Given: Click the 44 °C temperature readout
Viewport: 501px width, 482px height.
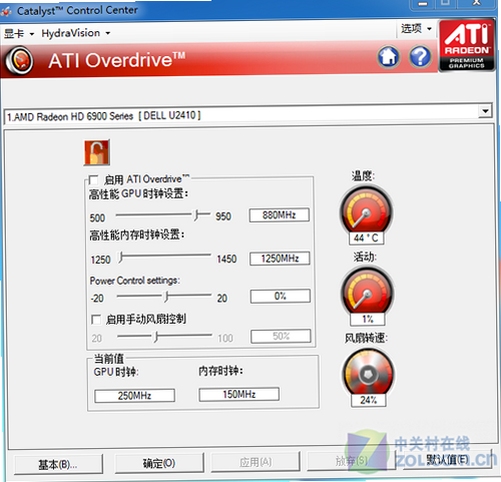Looking at the screenshot, I should tap(366, 238).
